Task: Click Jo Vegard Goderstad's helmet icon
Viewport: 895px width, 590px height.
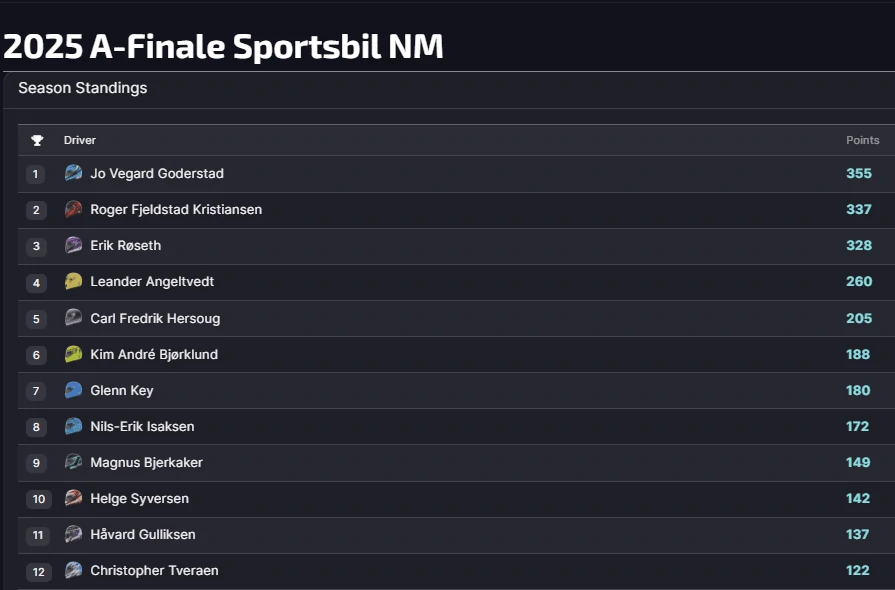Action: (73, 173)
